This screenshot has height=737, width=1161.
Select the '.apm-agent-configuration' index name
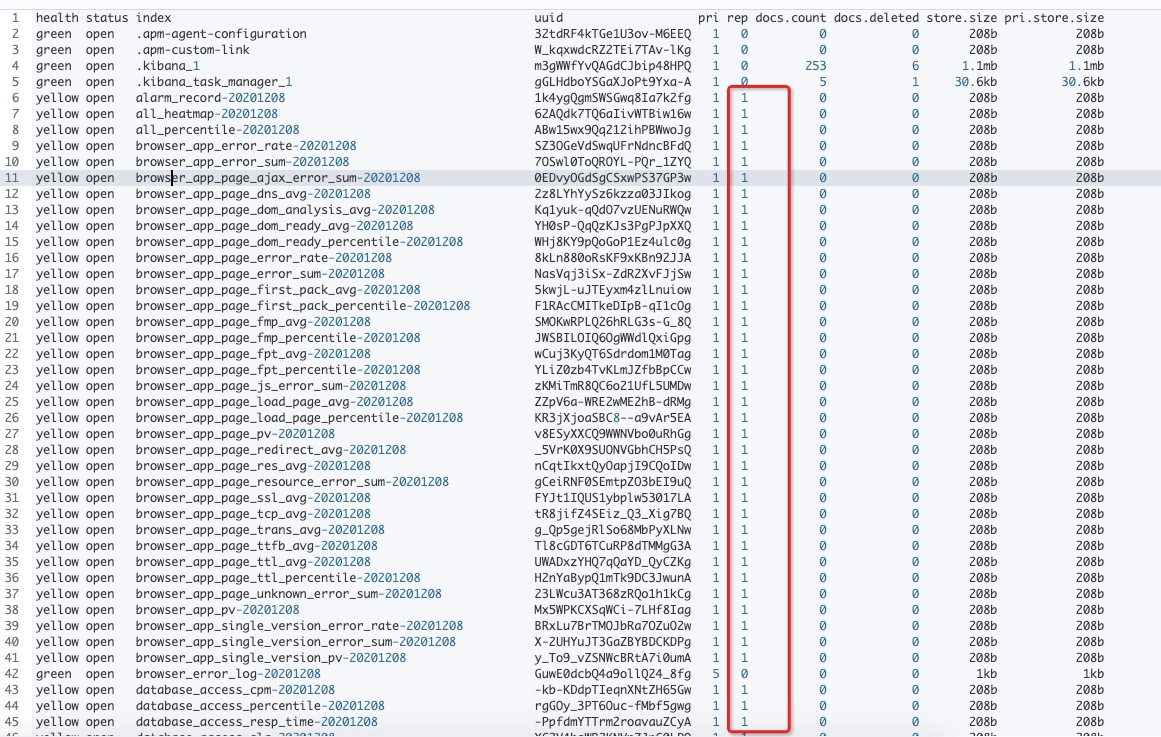click(221, 34)
